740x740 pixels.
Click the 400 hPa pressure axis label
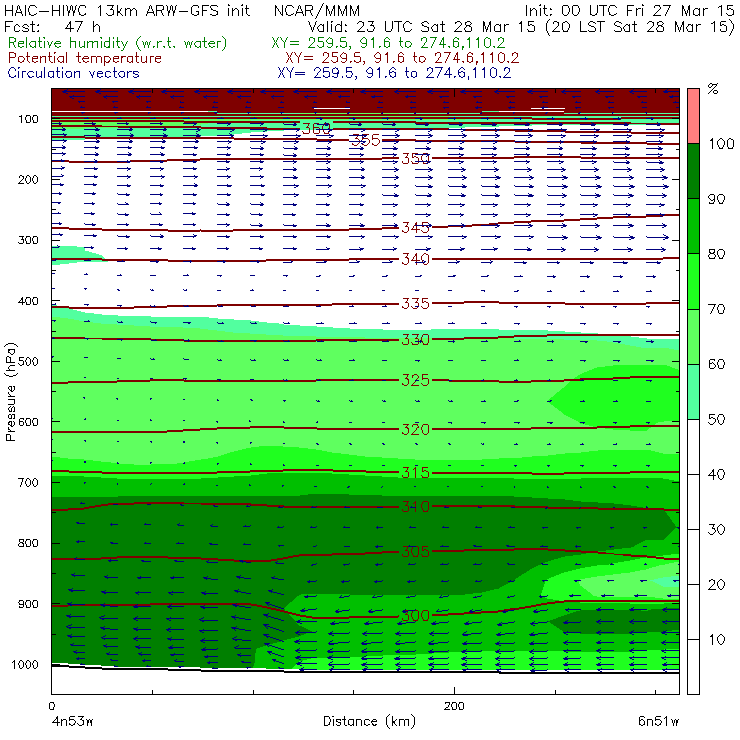[28, 301]
